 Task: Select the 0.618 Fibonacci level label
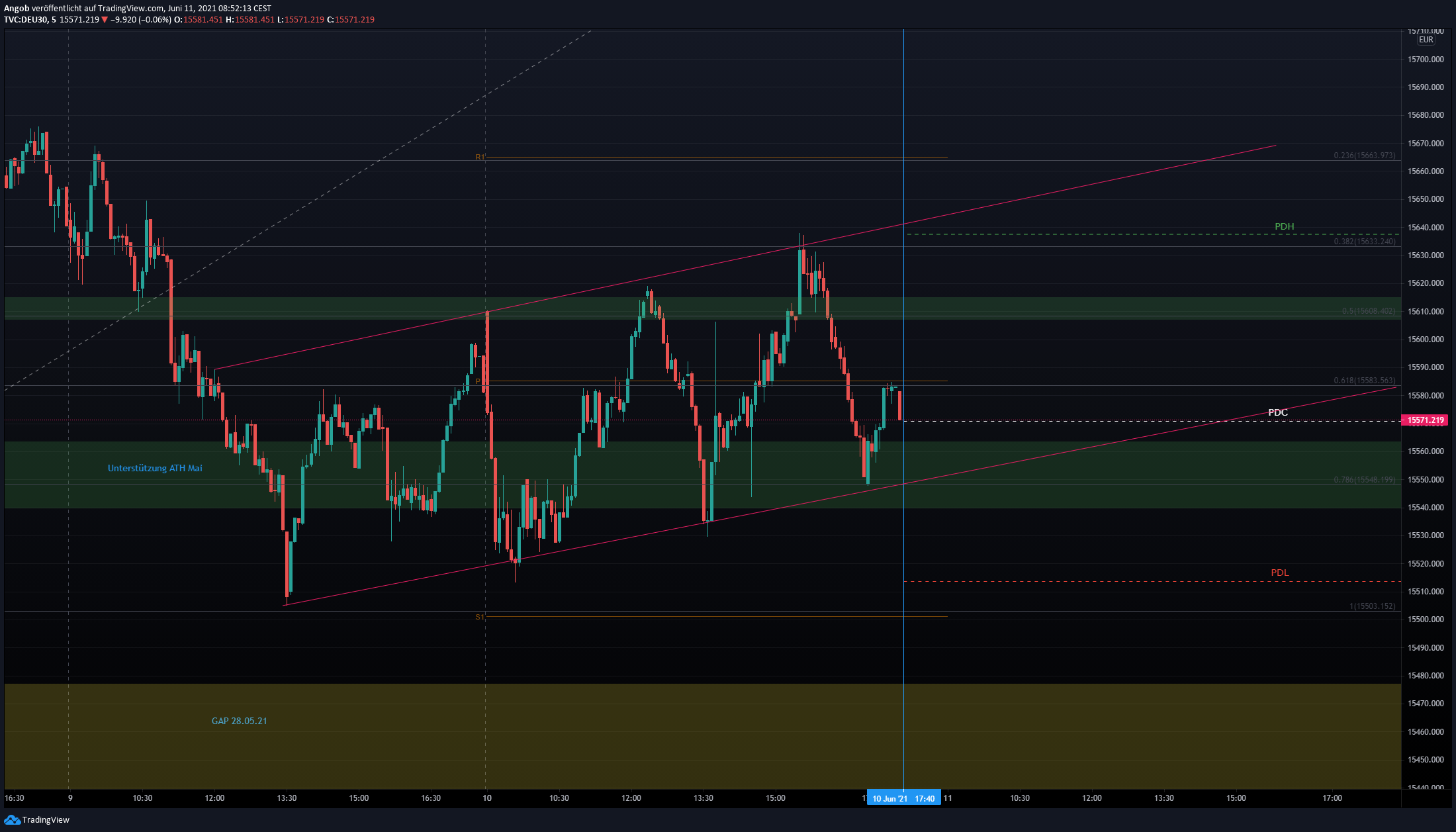(x=1364, y=381)
